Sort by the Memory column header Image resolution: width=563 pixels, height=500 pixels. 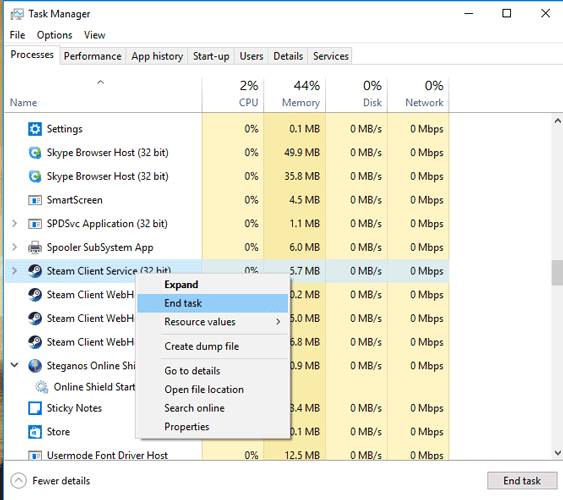[x=295, y=94]
